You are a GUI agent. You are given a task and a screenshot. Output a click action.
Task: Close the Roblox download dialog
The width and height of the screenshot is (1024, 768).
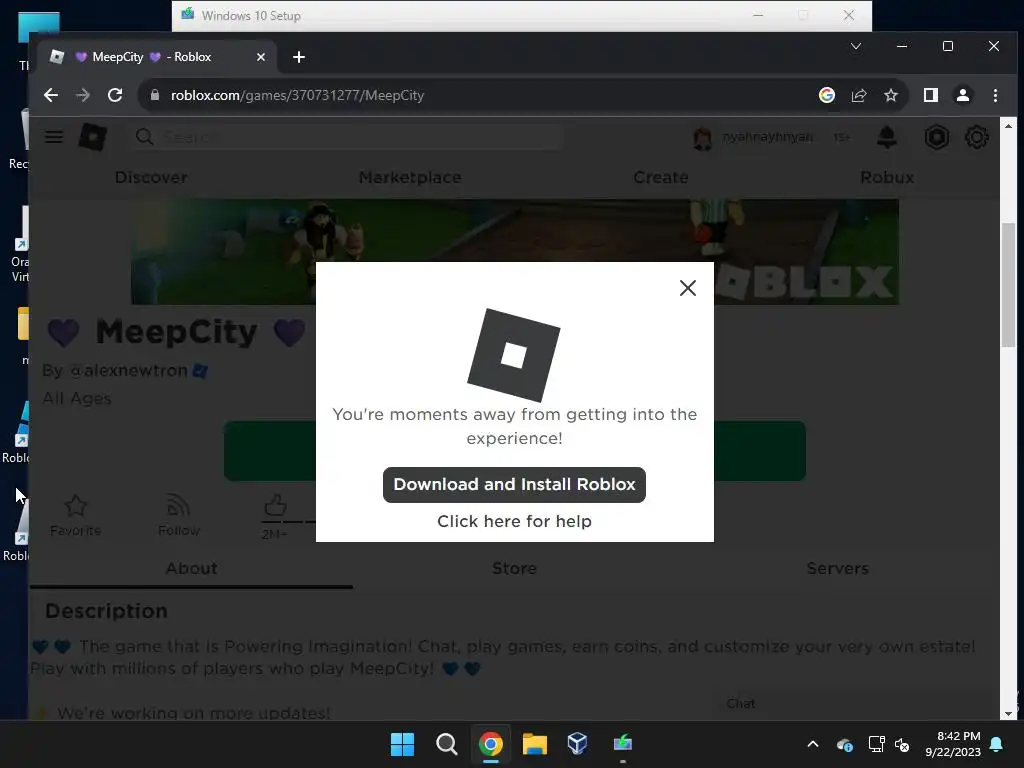click(x=688, y=288)
